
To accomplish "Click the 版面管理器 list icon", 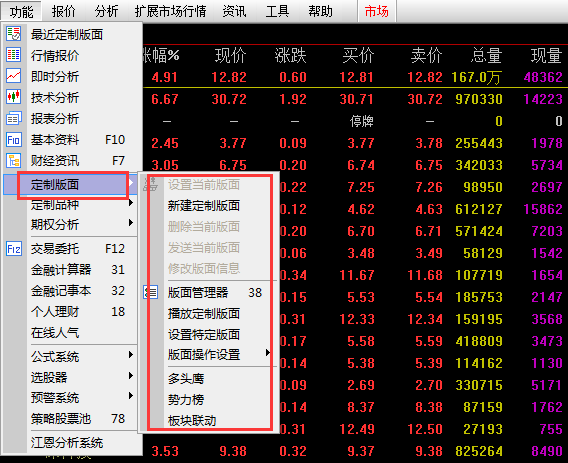I will coord(150,292).
